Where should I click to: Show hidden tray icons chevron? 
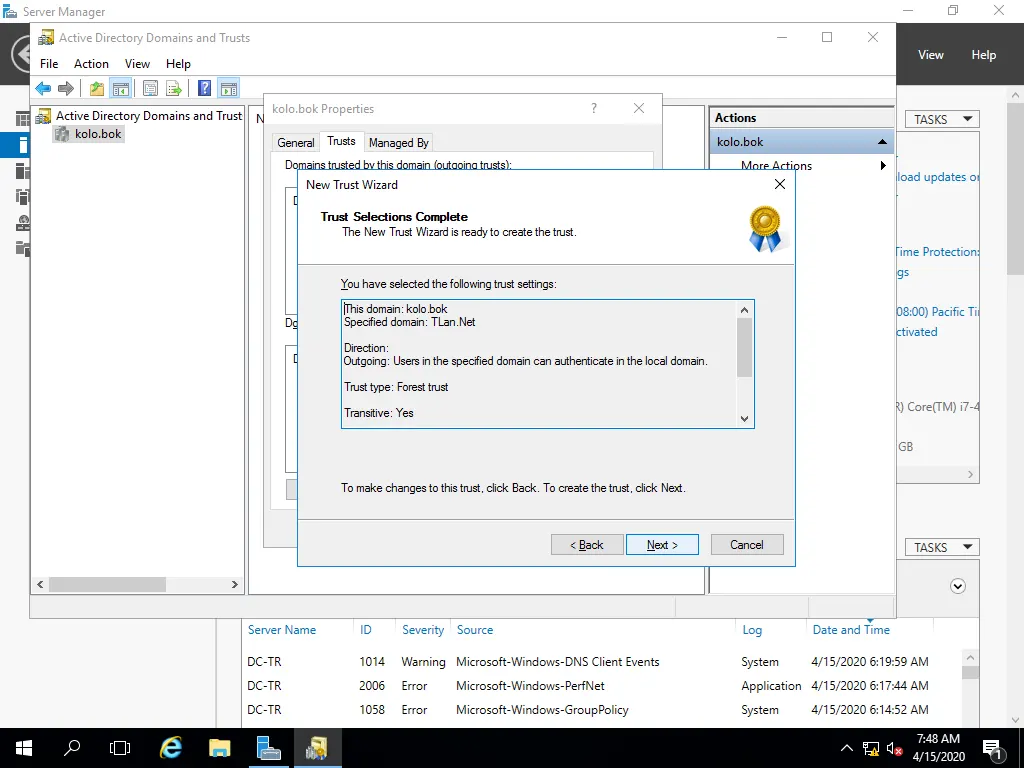click(846, 749)
